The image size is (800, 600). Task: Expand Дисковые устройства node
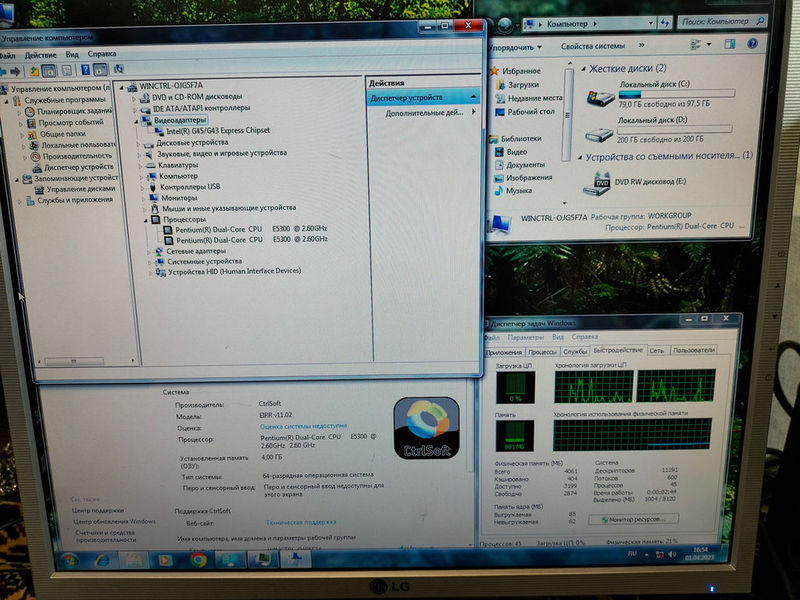coord(138,143)
